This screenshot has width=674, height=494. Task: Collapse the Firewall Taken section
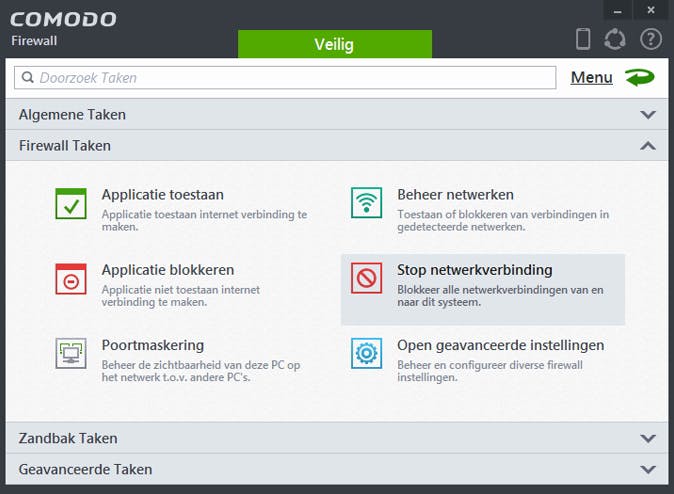pos(647,146)
